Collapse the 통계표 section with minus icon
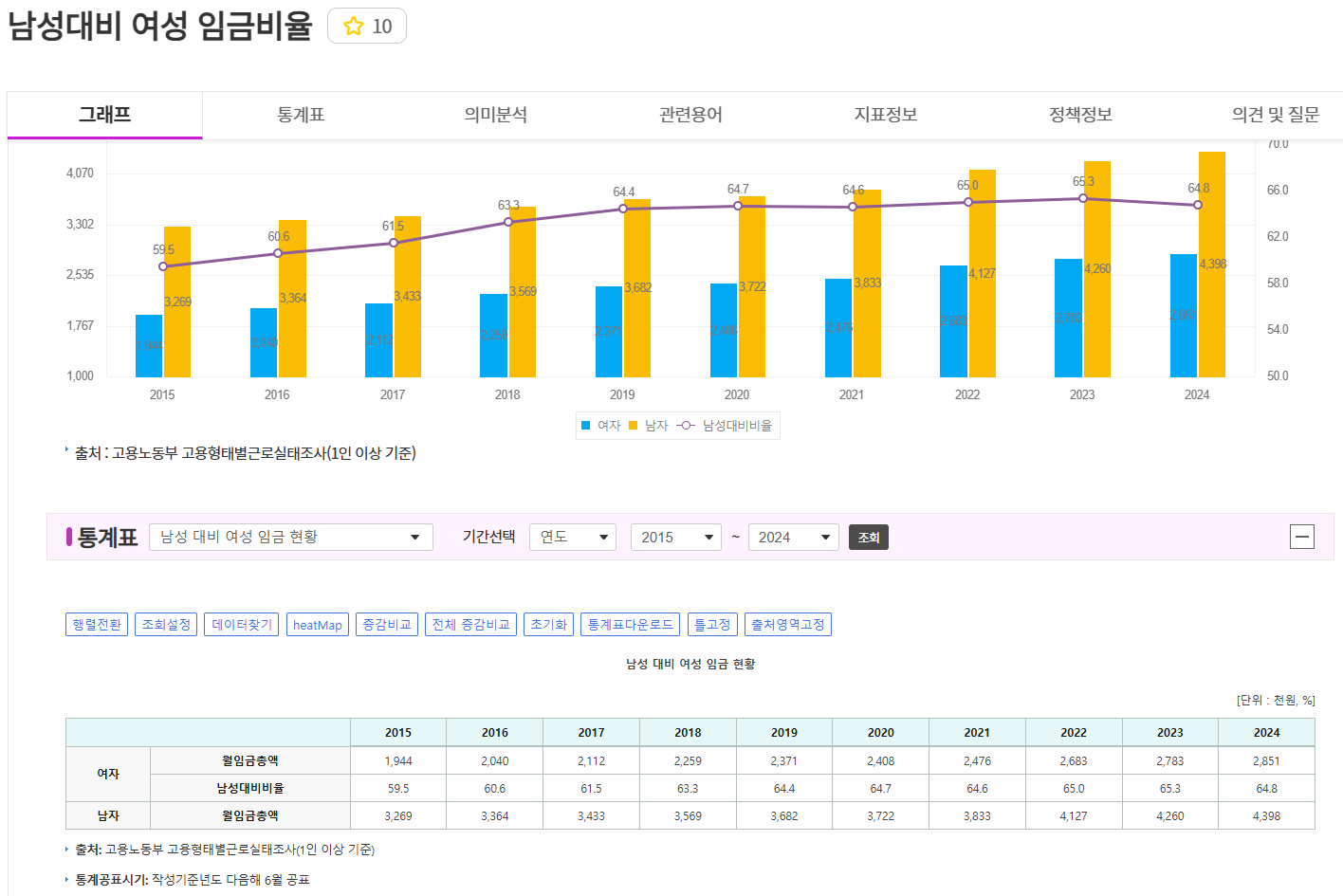Image resolution: width=1343 pixels, height=896 pixels. (1302, 537)
